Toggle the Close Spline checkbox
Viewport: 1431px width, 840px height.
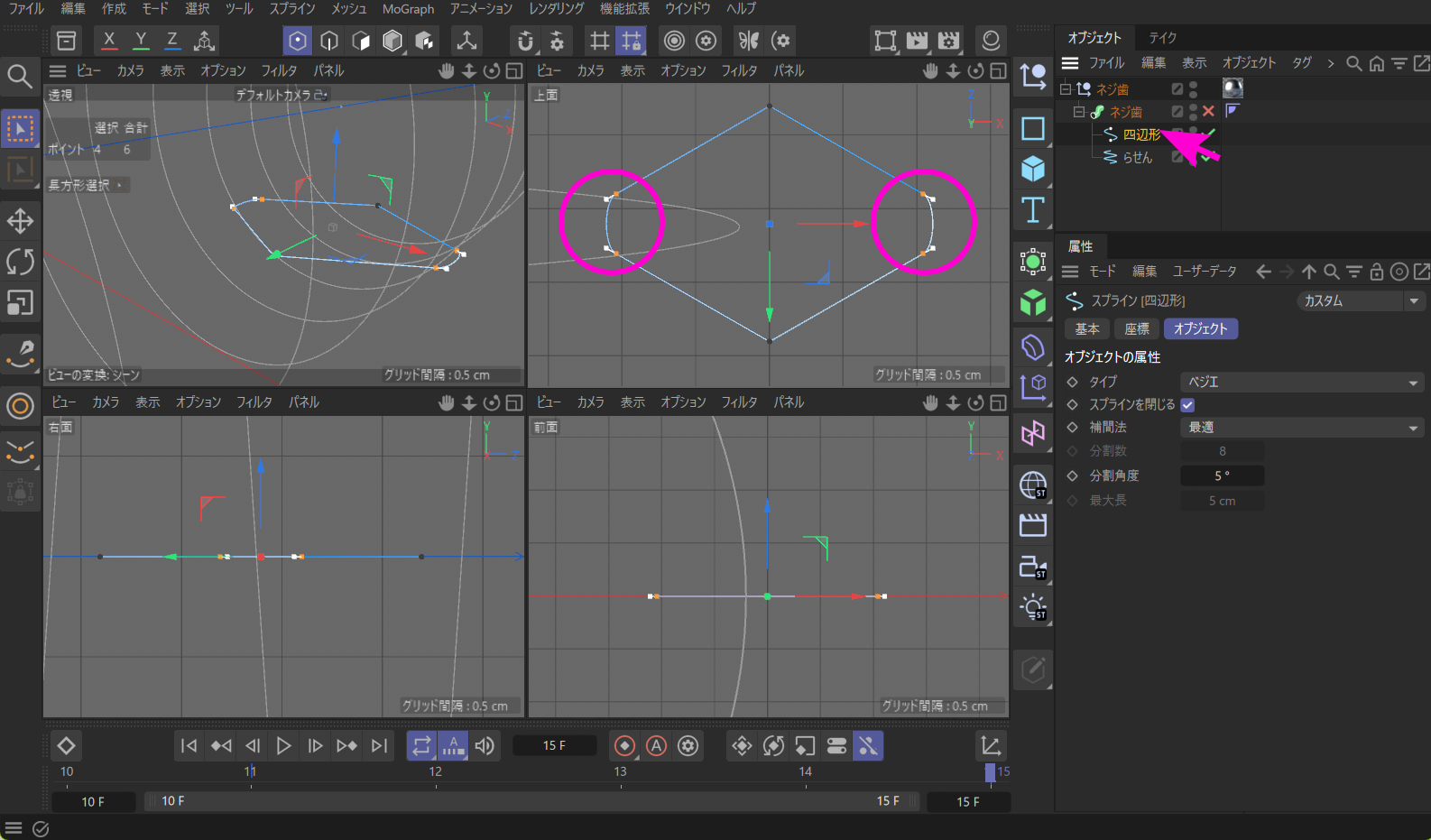click(1187, 405)
